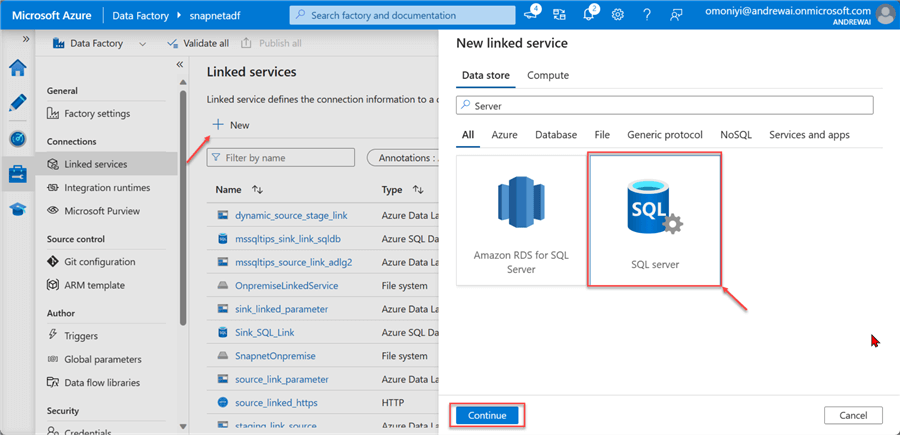This screenshot has width=900, height=435.
Task: Open mssqltips_source_link_adlg2 linked service
Action: tap(293, 262)
